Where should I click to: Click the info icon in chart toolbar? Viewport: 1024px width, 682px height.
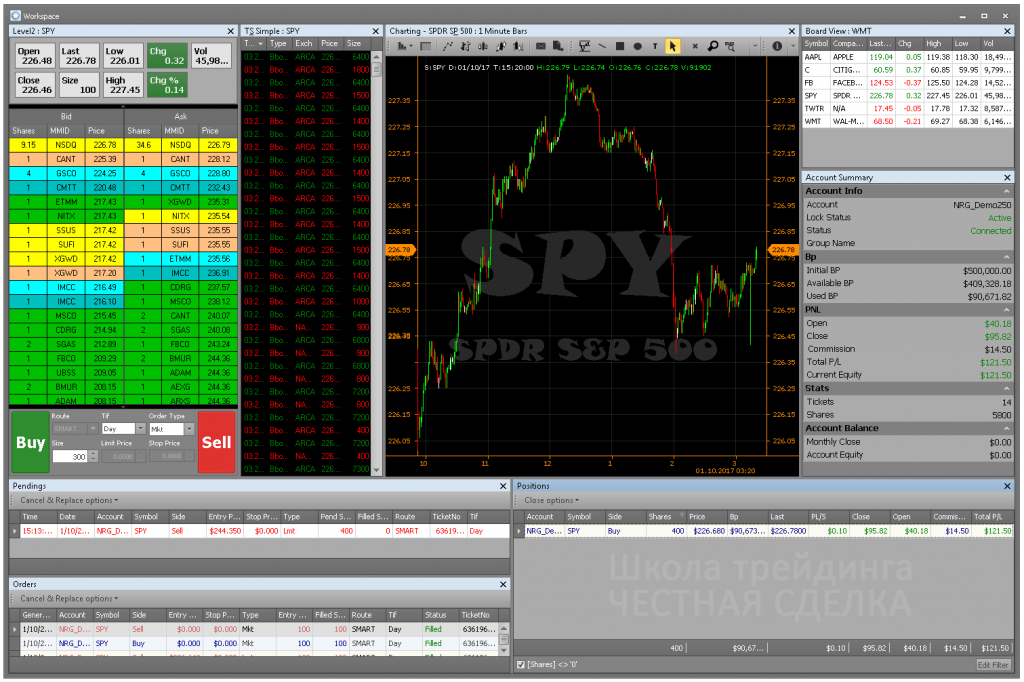(x=777, y=46)
